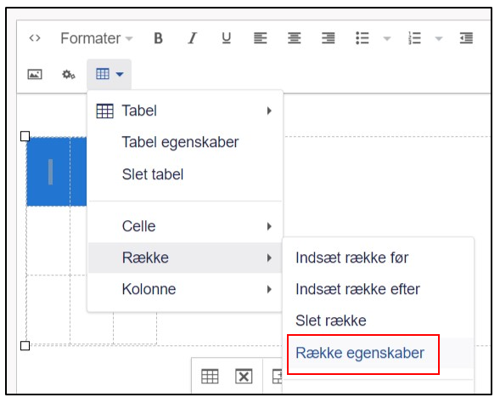Insert a numbered list
Viewport: 500px width, 402px height.
(x=415, y=38)
